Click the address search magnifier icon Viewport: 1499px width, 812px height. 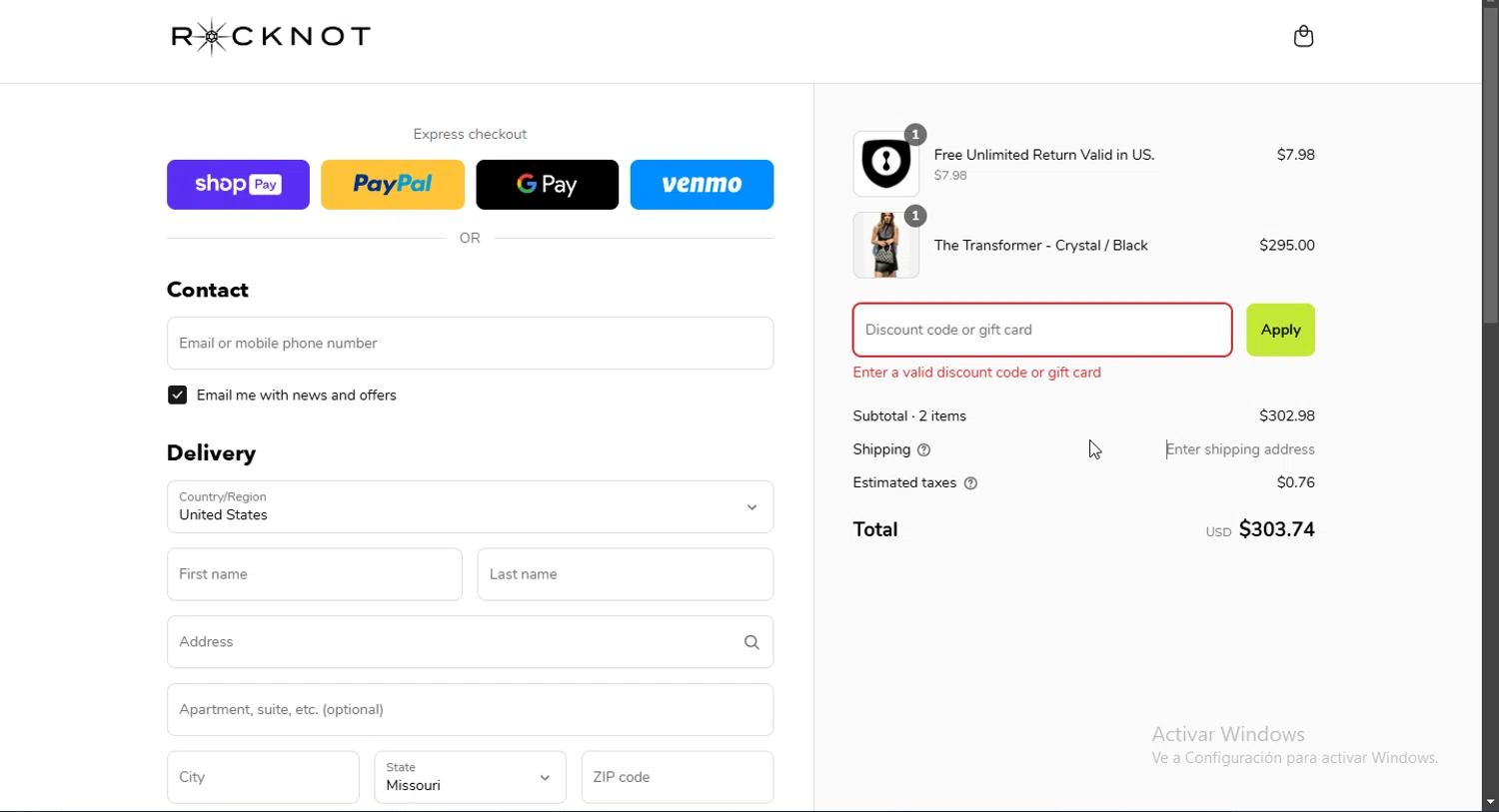(751, 642)
